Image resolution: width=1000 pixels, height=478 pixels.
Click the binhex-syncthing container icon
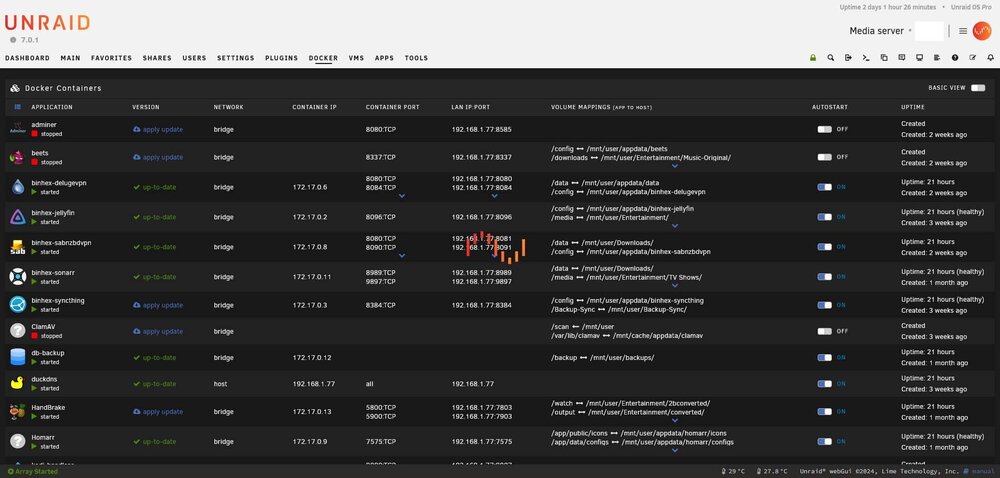coord(17,305)
